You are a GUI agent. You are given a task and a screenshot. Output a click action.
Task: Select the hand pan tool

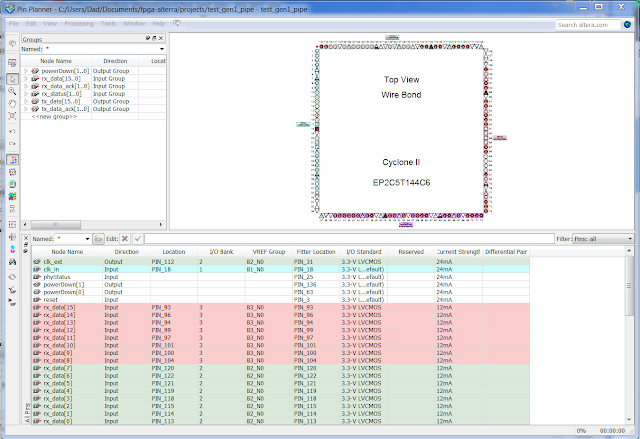12,104
